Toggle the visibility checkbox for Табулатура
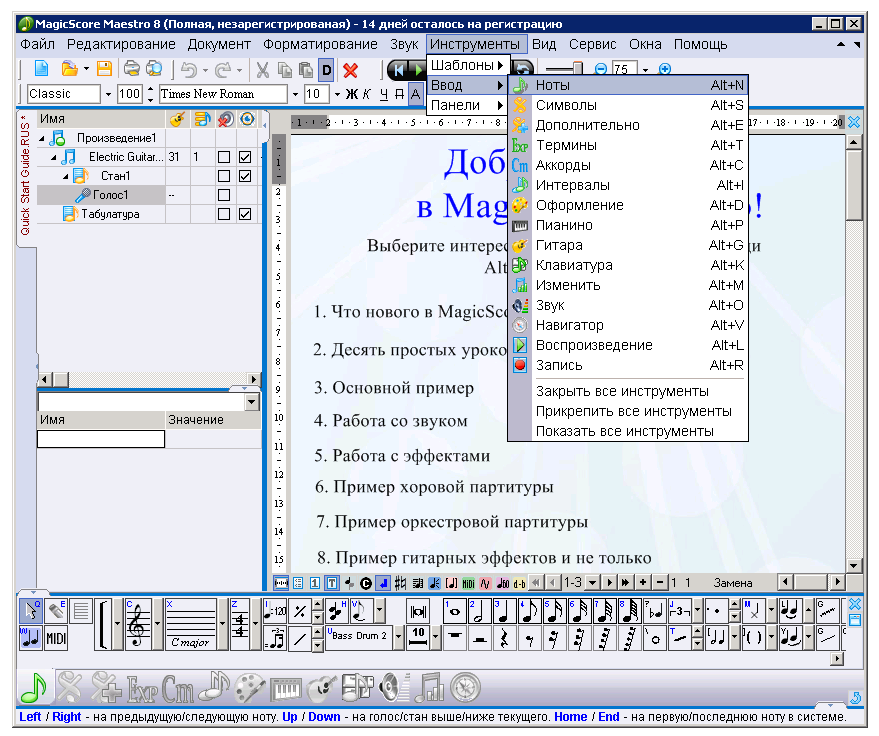Screen dimensions: 879x736 click(x=245, y=214)
